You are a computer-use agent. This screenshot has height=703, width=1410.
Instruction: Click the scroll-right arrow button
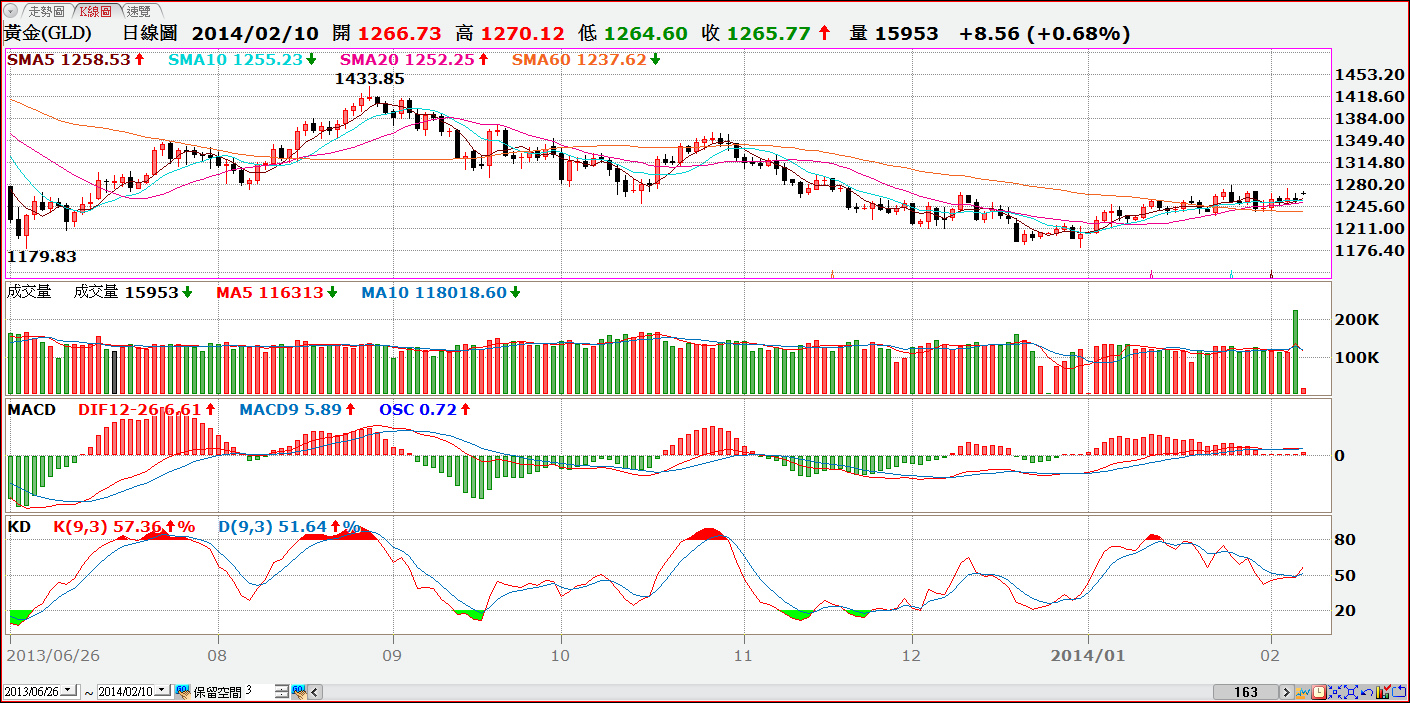(1287, 692)
